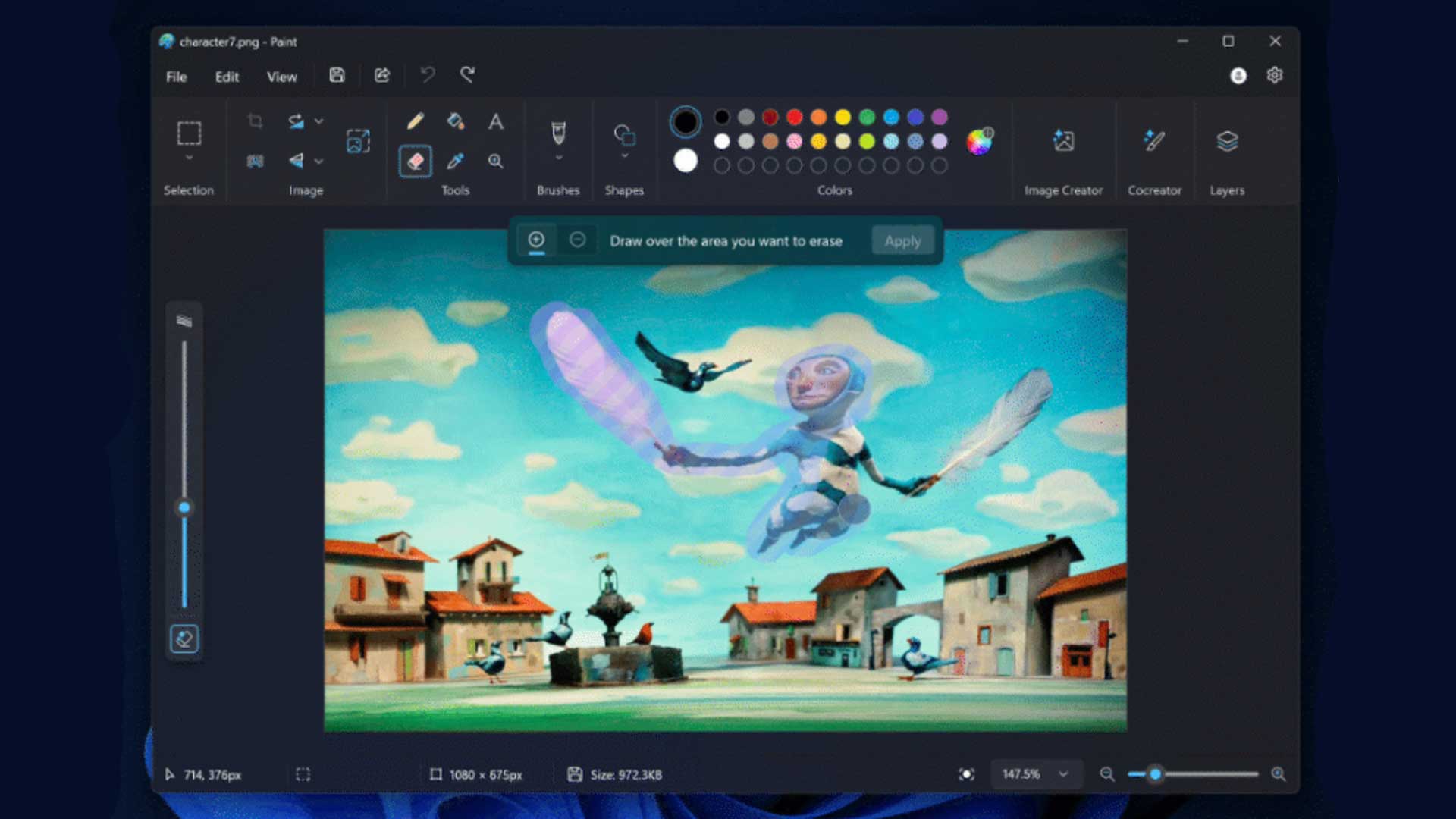Pick the red color swatch
Viewport: 1456px width, 819px height.
[x=794, y=117]
